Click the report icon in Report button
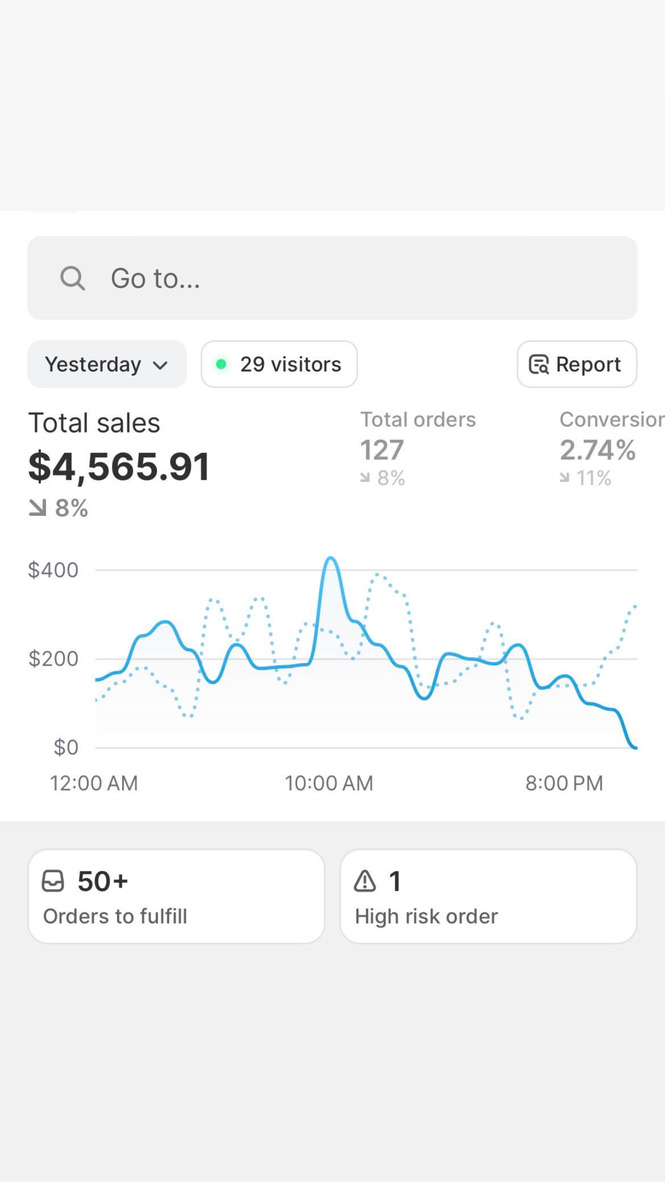 pos(538,365)
